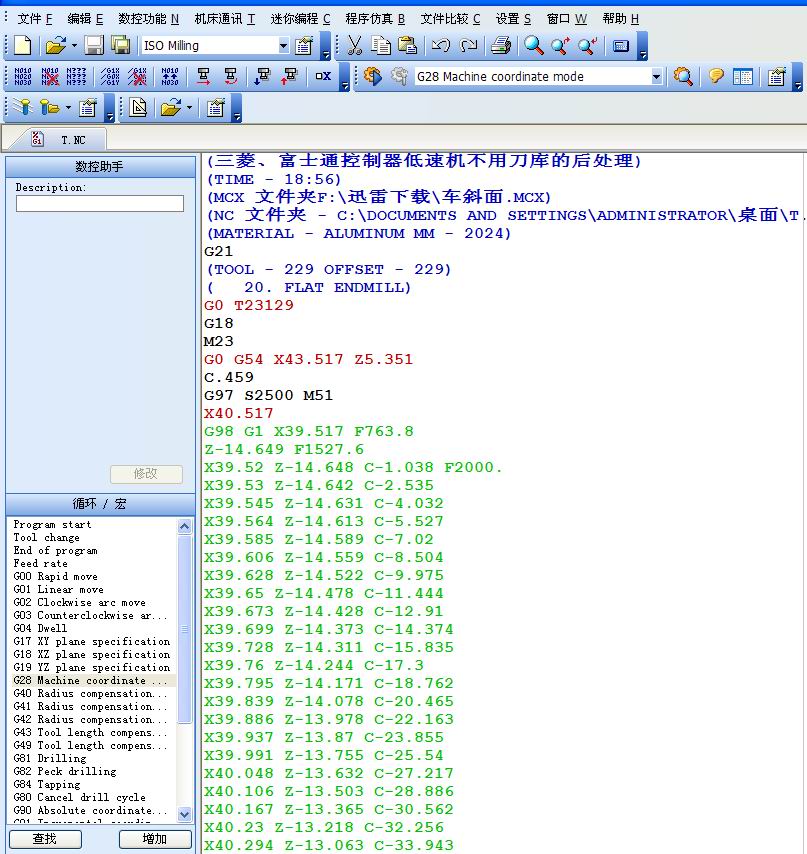This screenshot has width=807, height=854.
Task: Open the 程序仿真 B menu
Action: click(x=375, y=19)
